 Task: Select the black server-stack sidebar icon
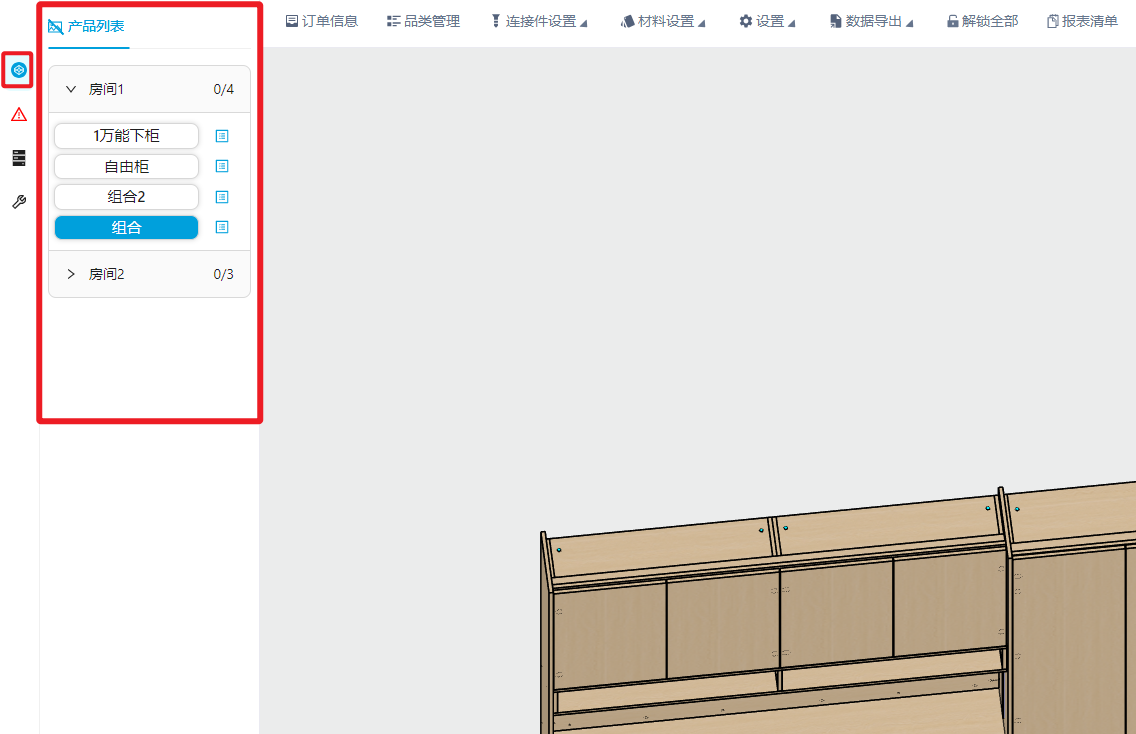tap(18, 158)
